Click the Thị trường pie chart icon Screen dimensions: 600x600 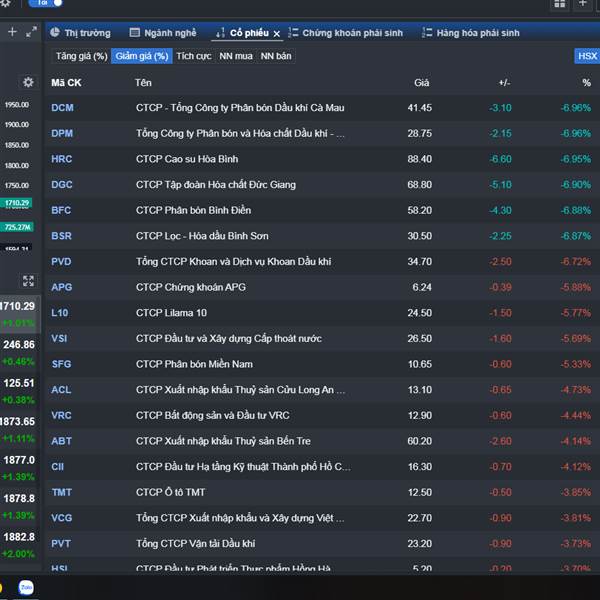pos(55,33)
